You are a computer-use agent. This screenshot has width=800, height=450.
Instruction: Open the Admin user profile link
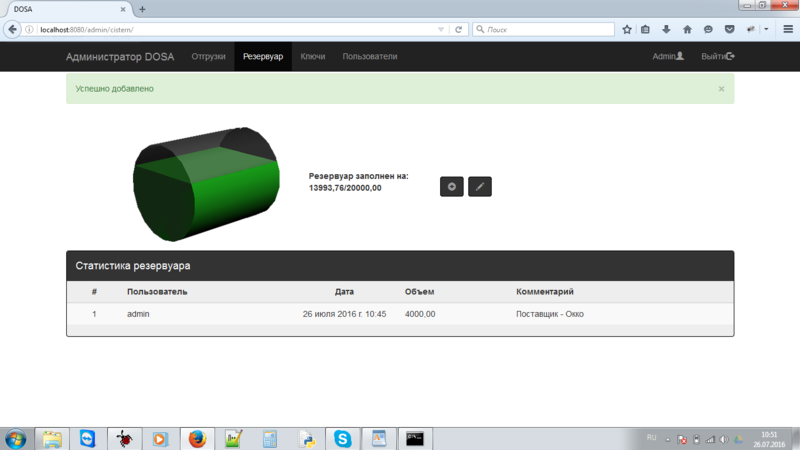[x=667, y=56]
